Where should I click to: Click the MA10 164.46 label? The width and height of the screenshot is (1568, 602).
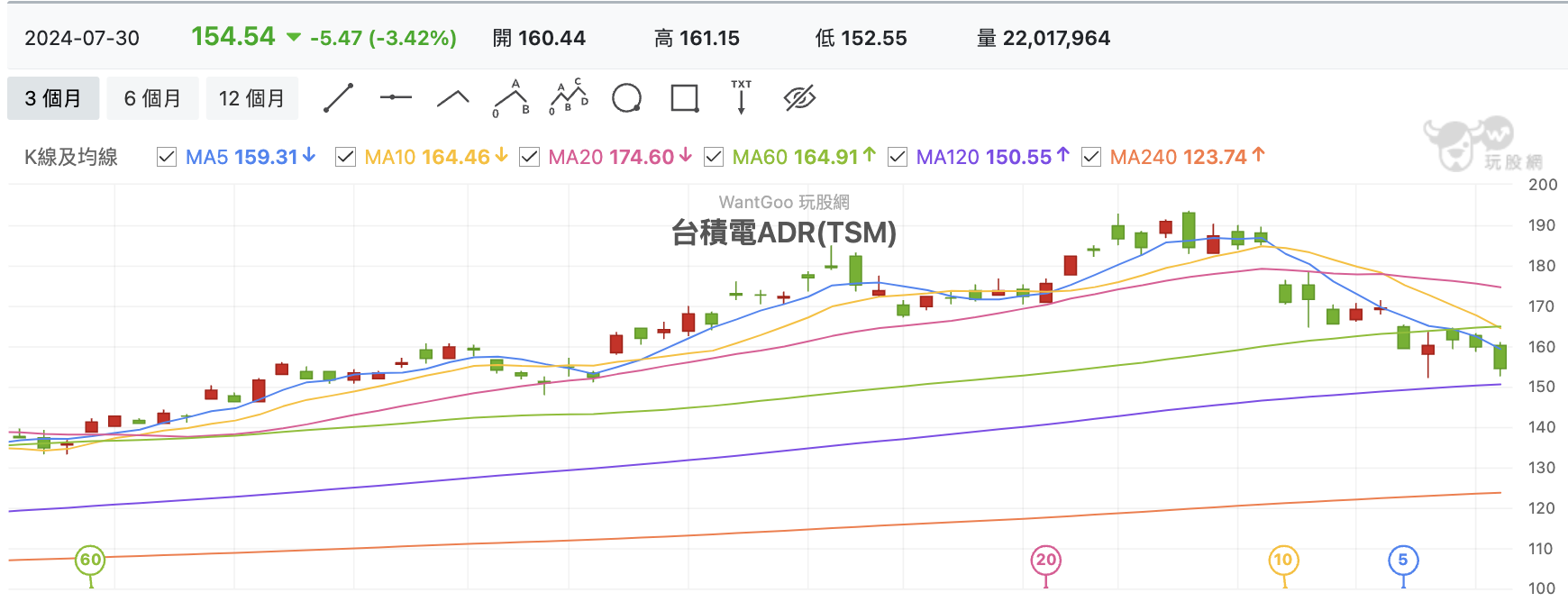pos(436,157)
